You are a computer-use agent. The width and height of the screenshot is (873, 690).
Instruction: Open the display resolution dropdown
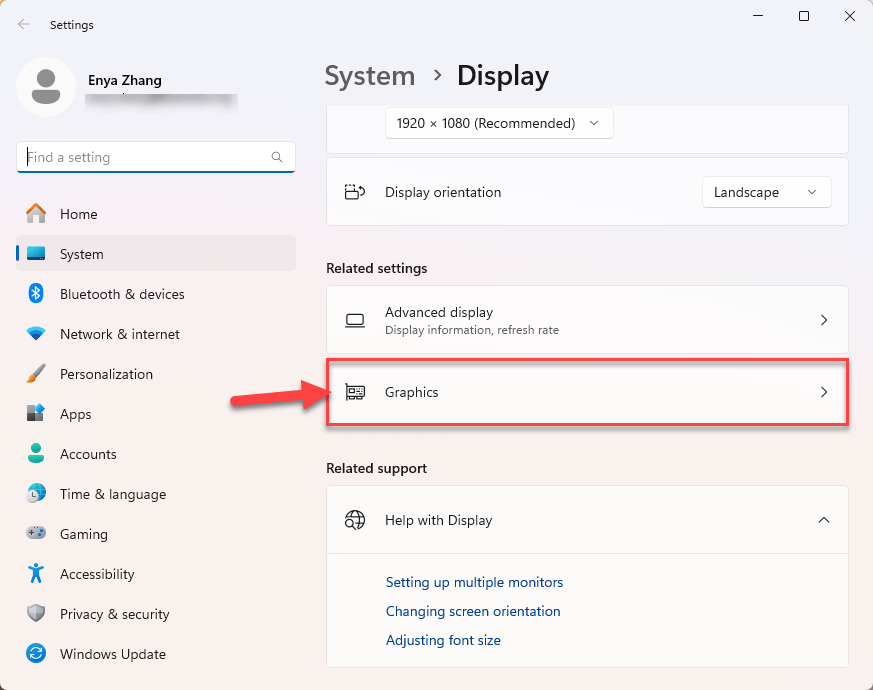pyautogui.click(x=498, y=123)
